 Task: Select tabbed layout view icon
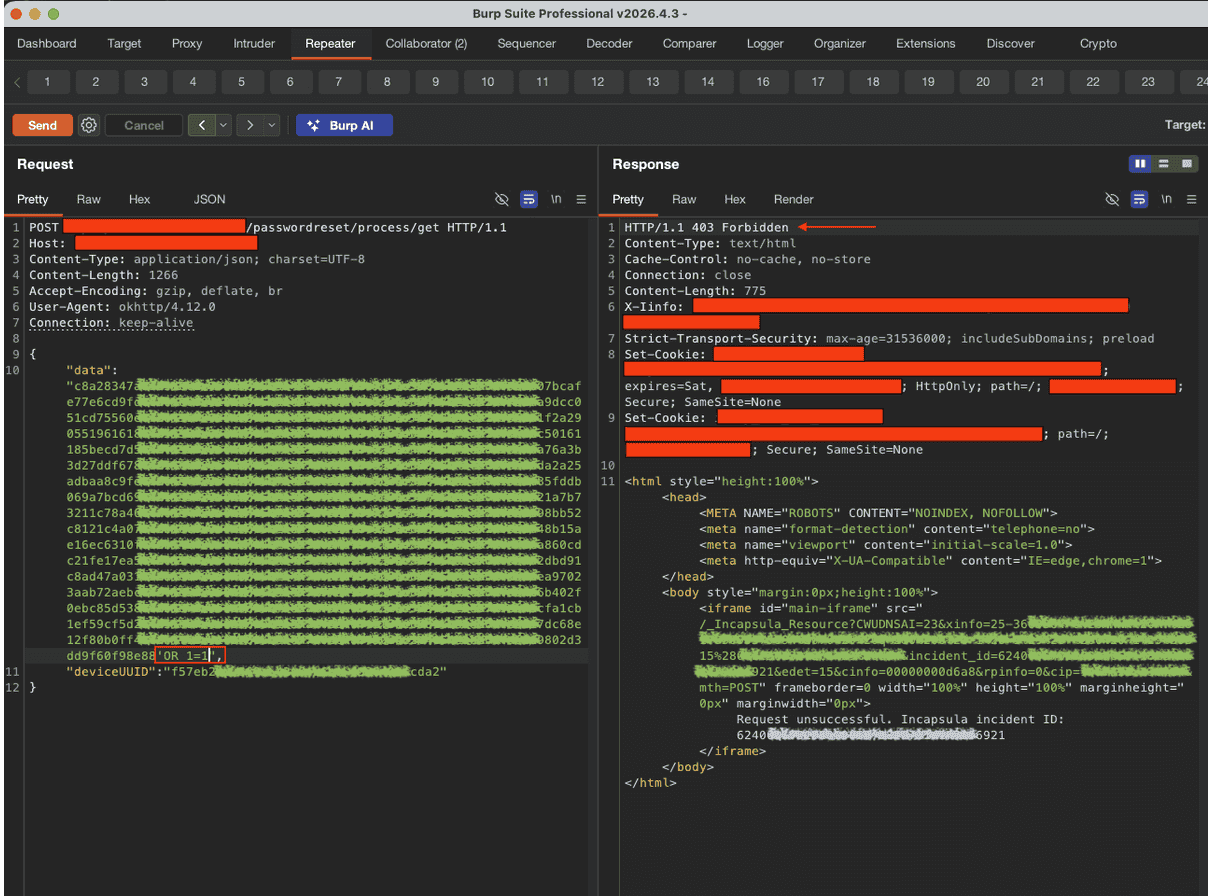(1186, 164)
